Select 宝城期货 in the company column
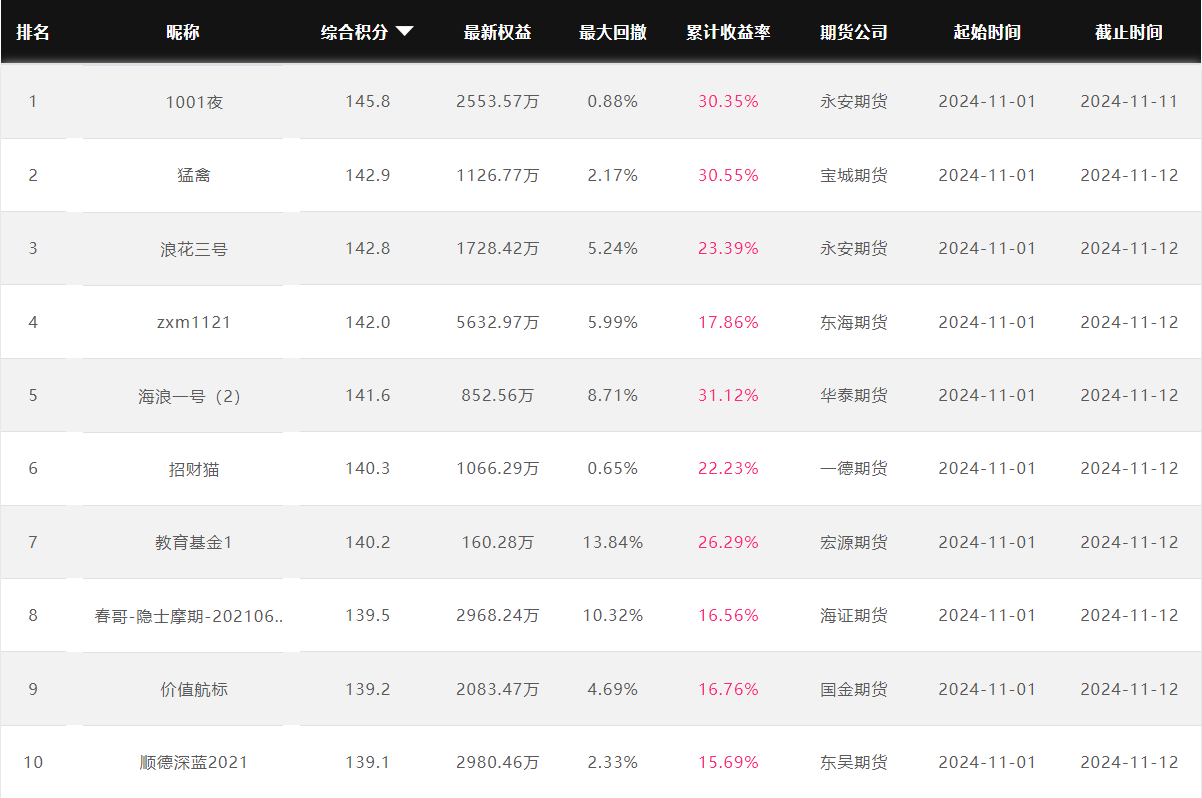Viewport: 1202px width, 798px height. [854, 175]
